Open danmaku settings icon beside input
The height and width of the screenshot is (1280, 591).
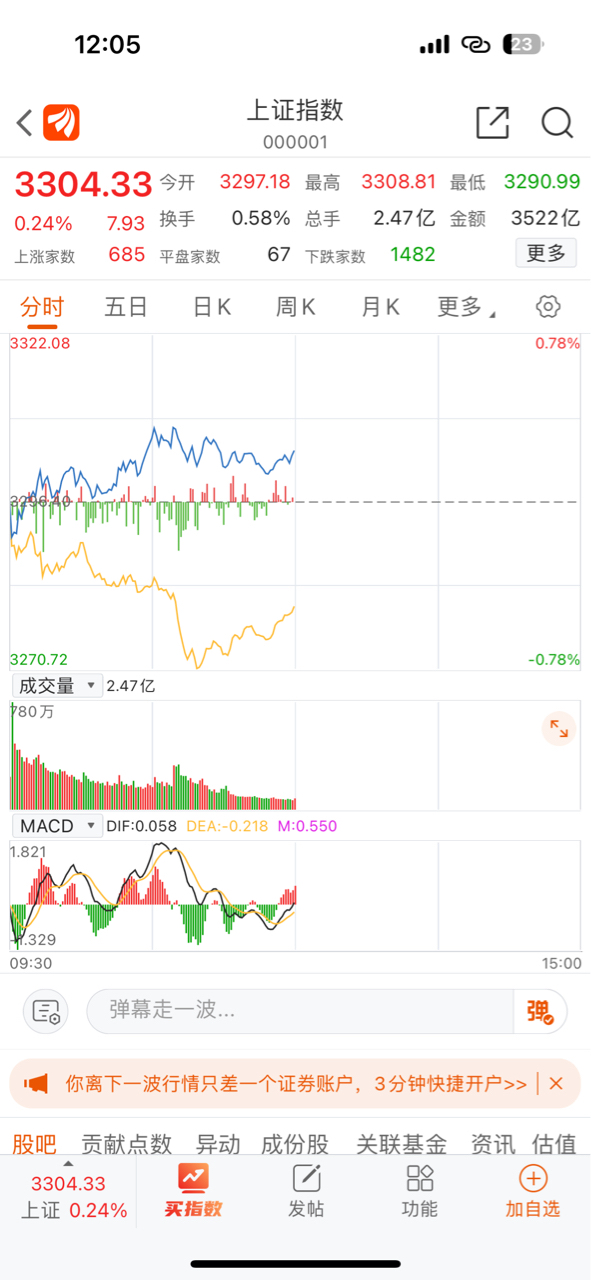pyautogui.click(x=46, y=1011)
